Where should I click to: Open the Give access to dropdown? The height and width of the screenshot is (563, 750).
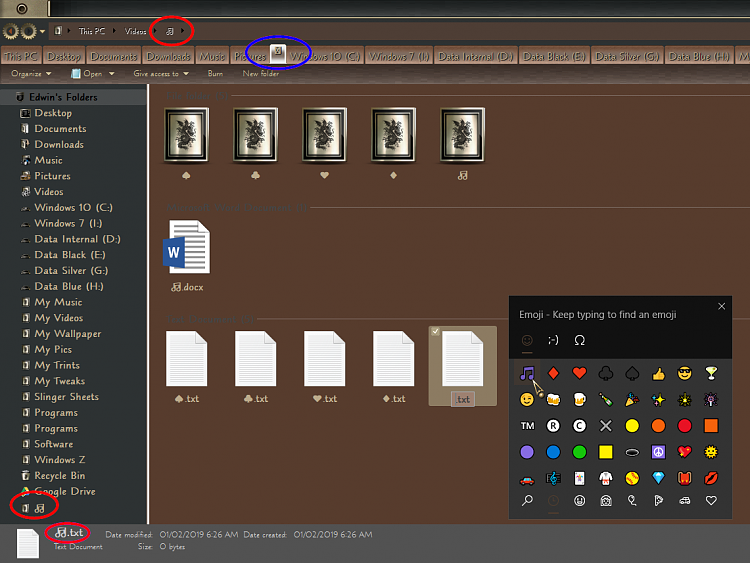pyautogui.click(x=161, y=74)
